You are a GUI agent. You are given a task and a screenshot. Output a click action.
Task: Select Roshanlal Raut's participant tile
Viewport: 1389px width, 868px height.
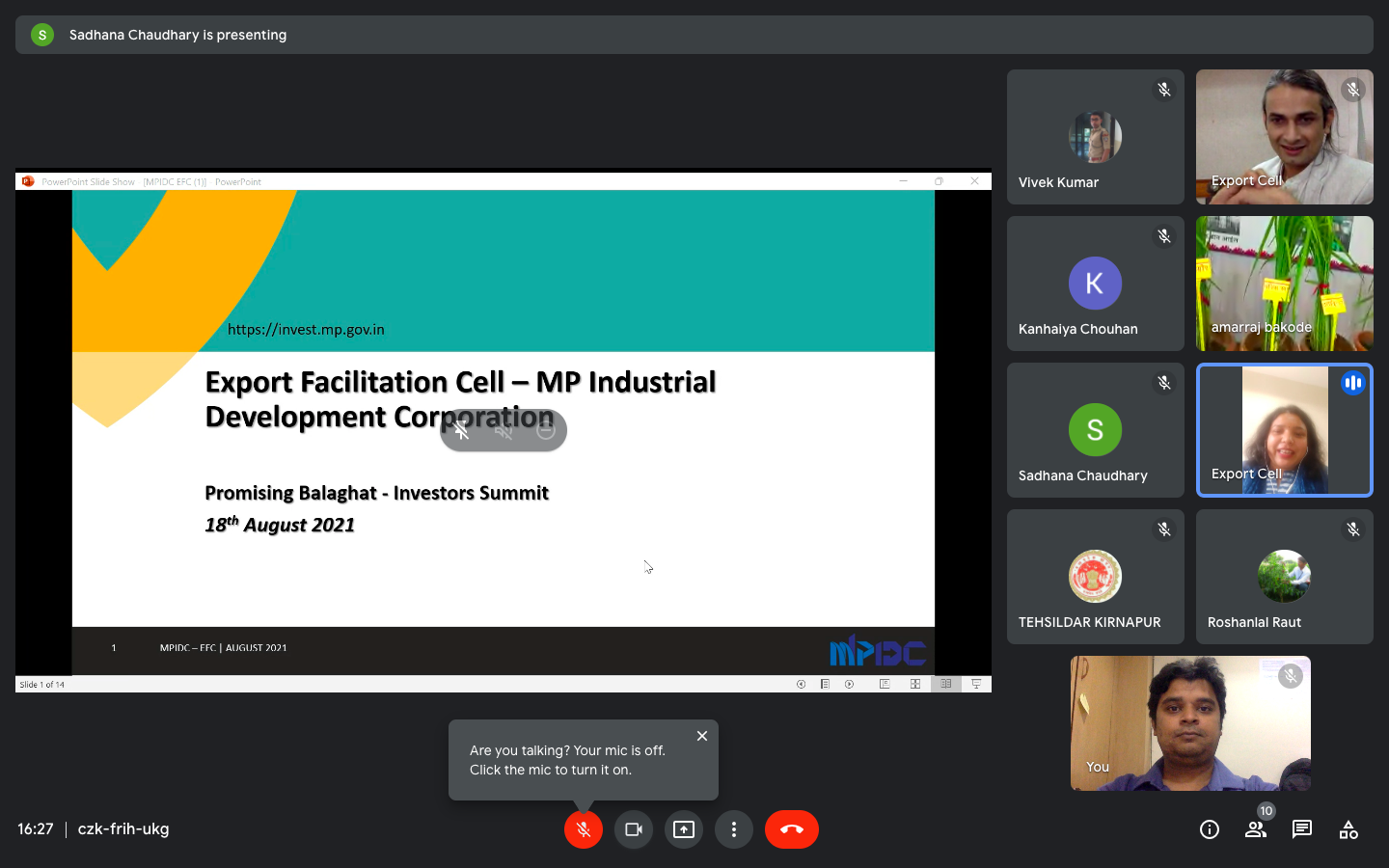tap(1285, 577)
